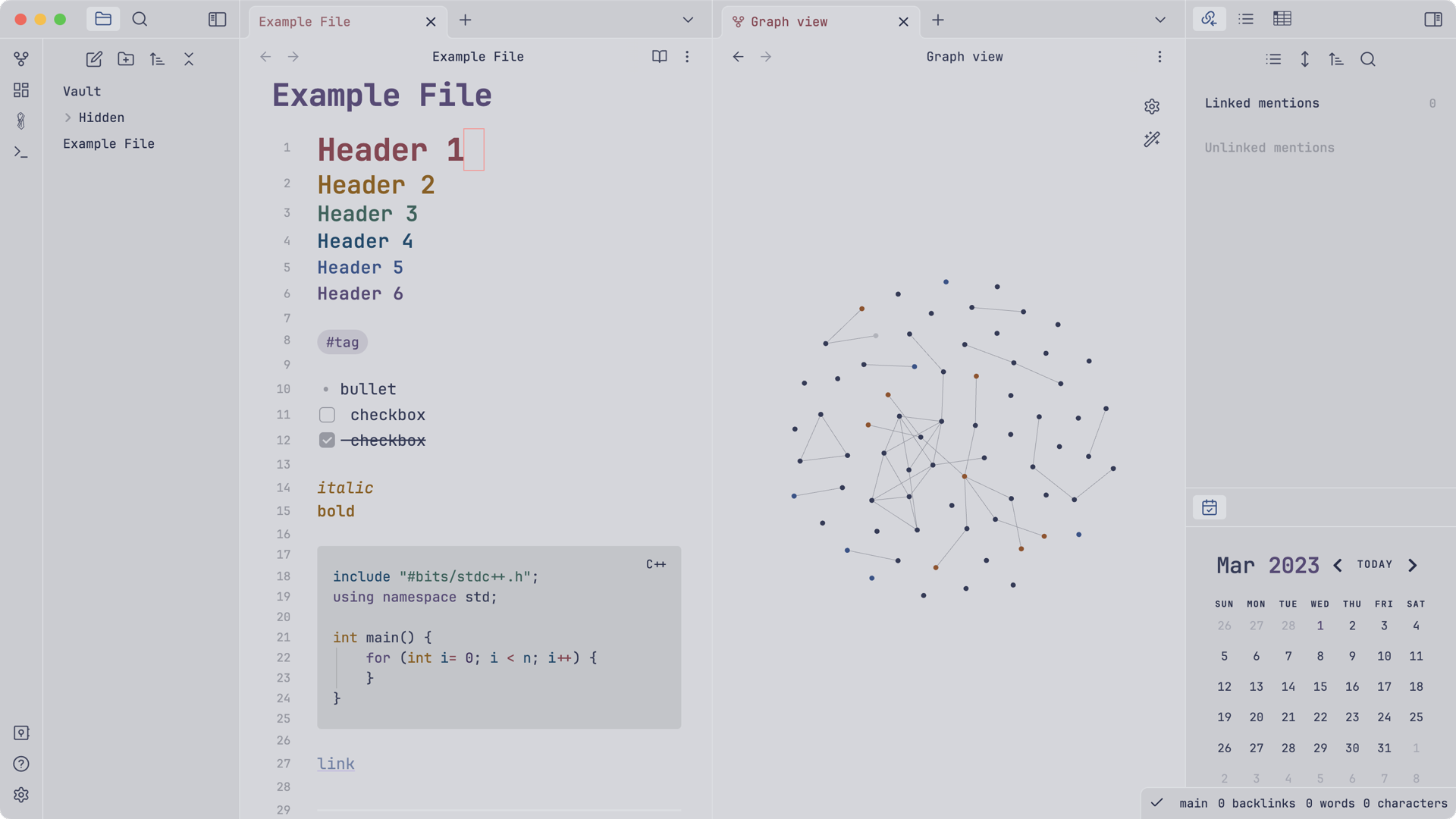The height and width of the screenshot is (819, 1456).
Task: Toggle the left sidebar icon
Action: coord(217,19)
